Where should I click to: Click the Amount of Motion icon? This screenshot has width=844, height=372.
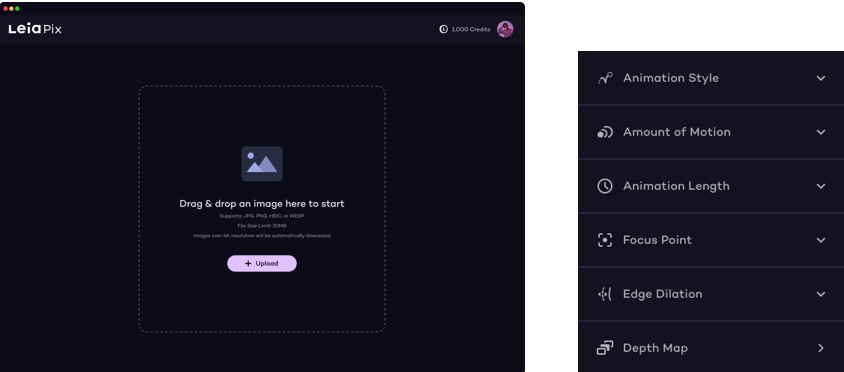point(605,132)
